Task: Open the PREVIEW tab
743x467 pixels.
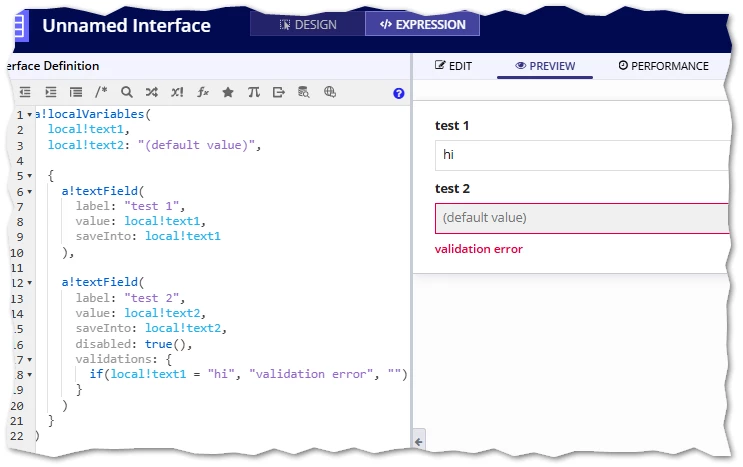Action: 545,66
